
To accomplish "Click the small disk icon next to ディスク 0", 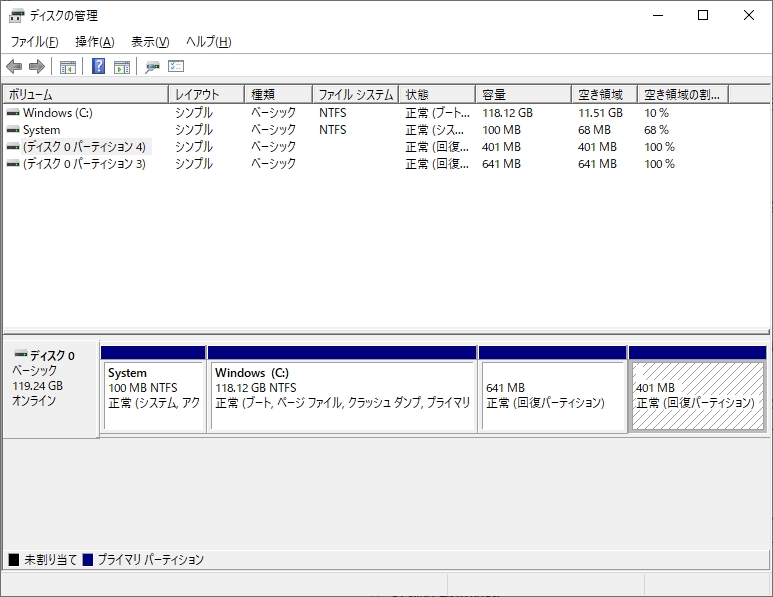I will [21, 354].
